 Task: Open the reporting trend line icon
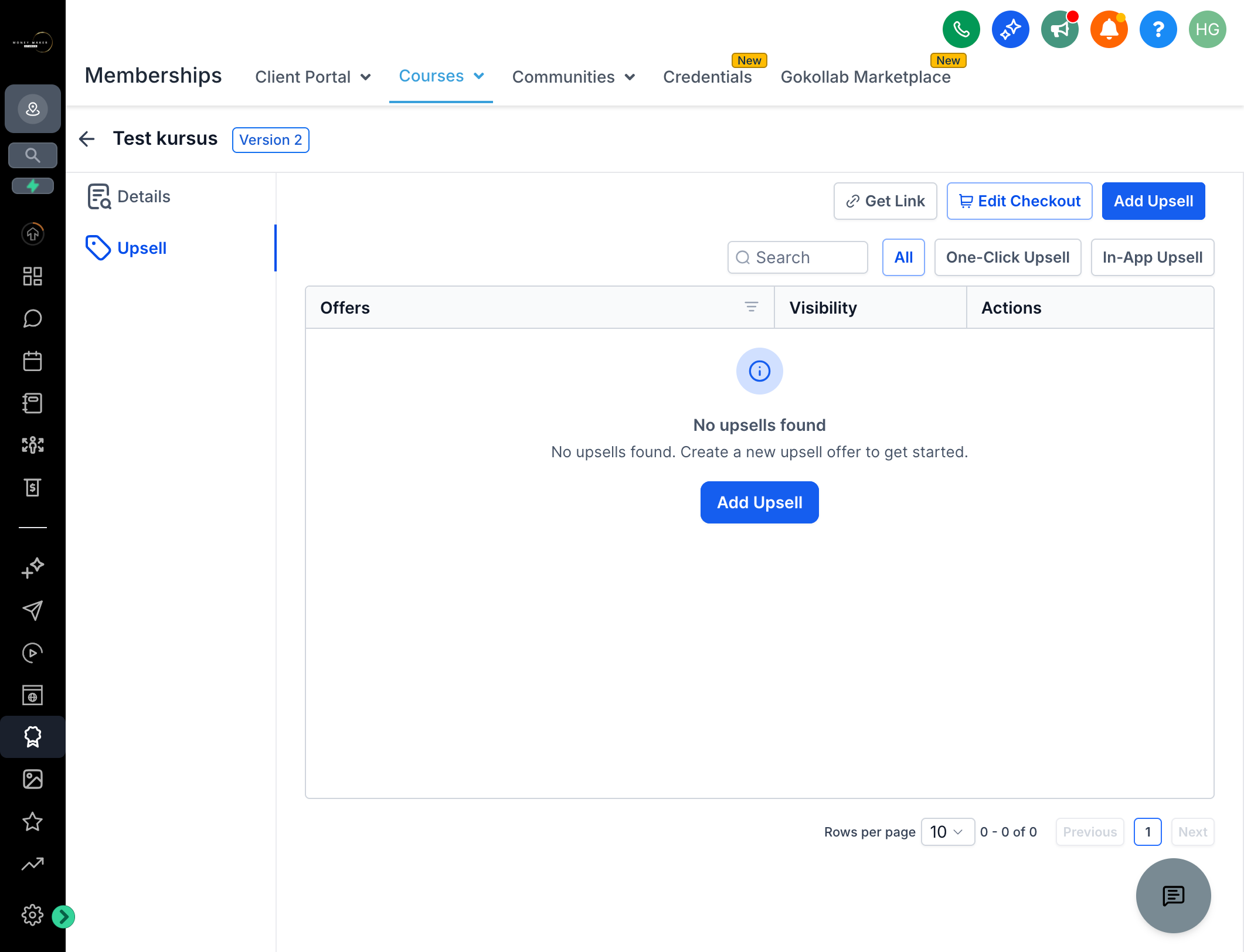(33, 863)
